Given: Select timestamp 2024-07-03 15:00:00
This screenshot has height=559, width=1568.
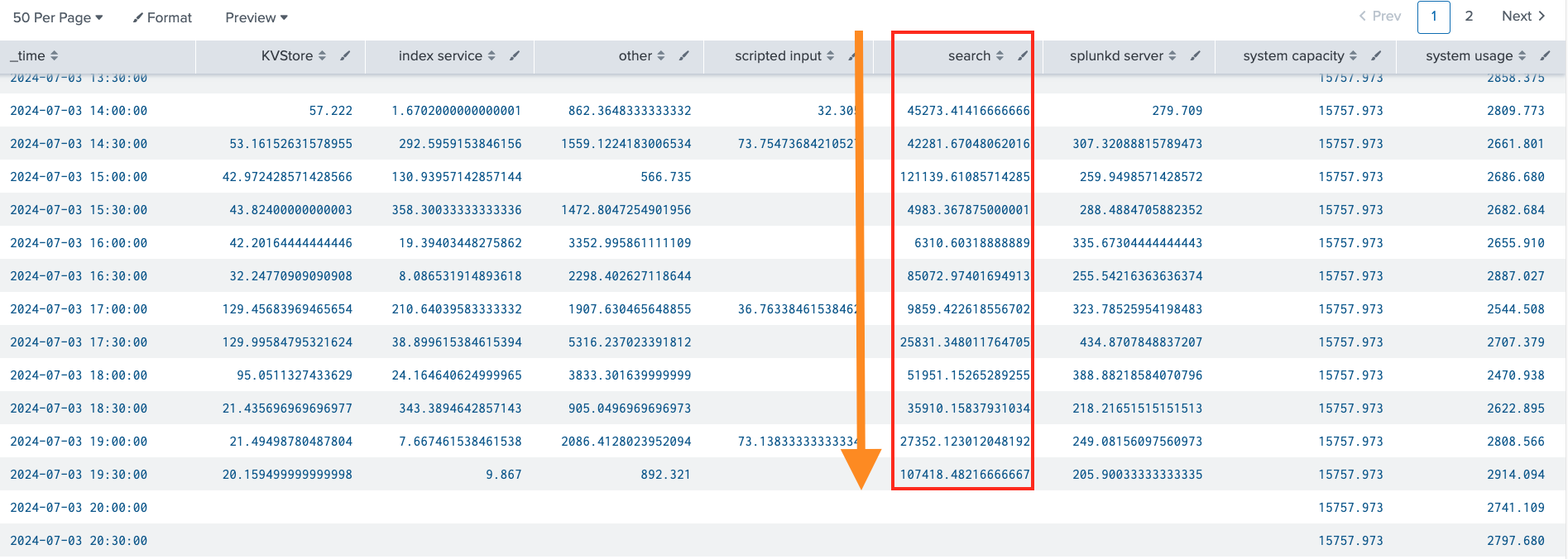Looking at the screenshot, I should (x=79, y=177).
